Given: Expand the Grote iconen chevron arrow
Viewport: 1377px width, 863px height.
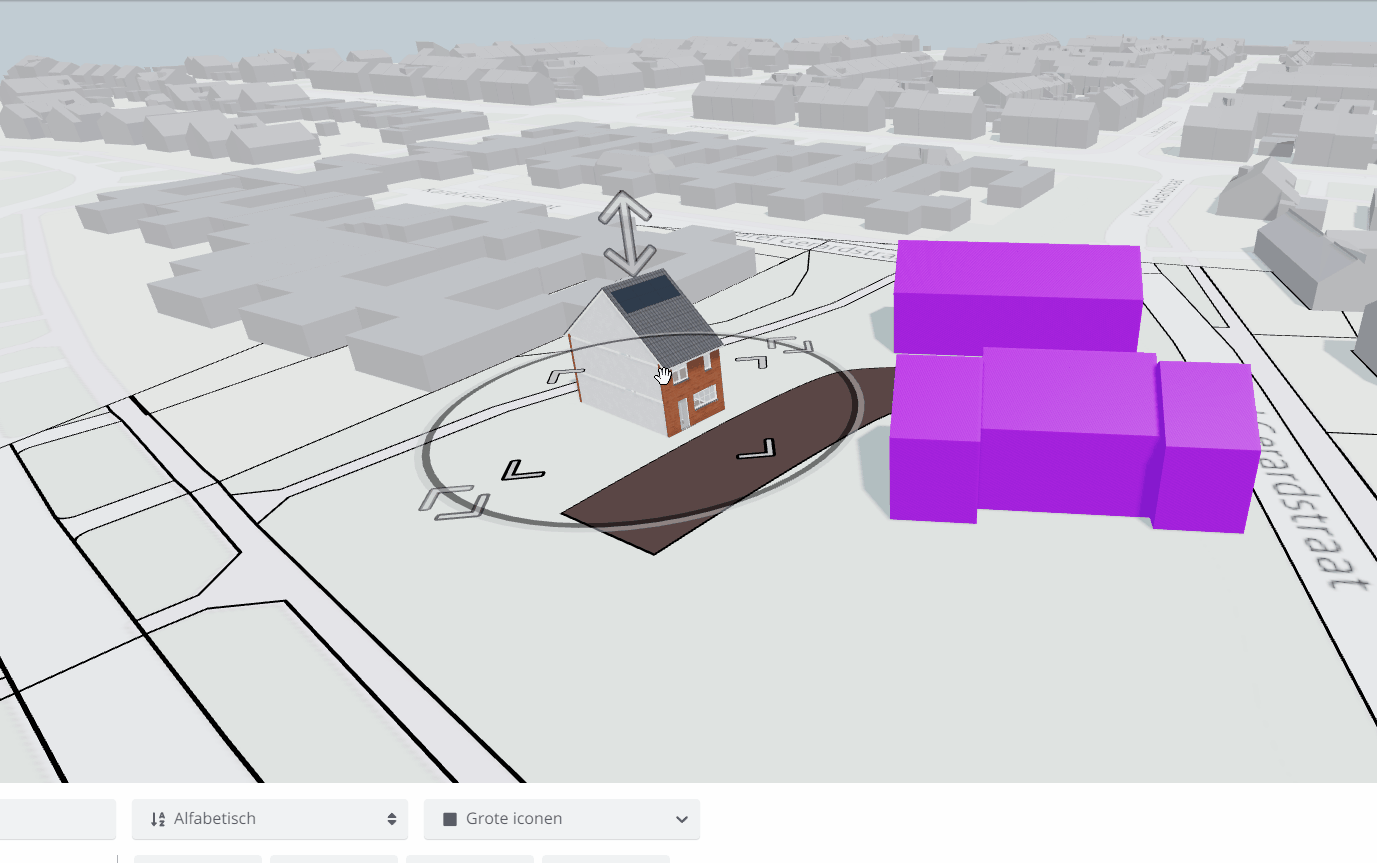Looking at the screenshot, I should click(682, 819).
